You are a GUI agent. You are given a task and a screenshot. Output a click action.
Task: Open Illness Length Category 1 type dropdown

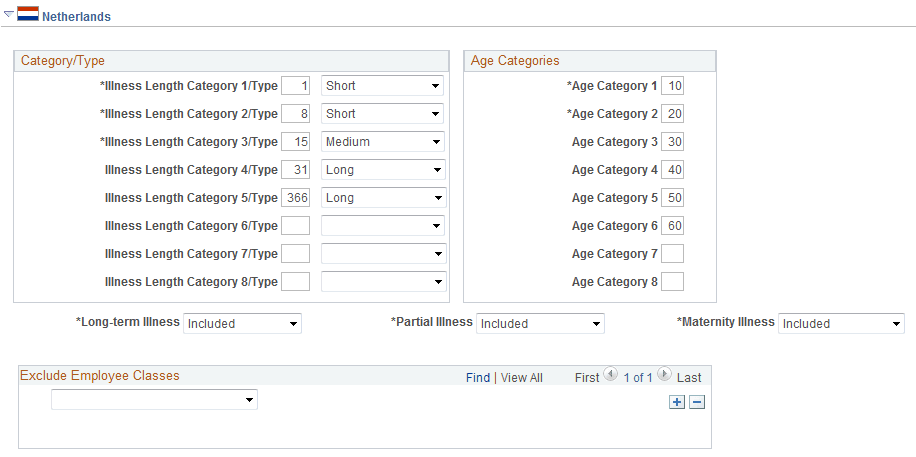pyautogui.click(x=383, y=86)
